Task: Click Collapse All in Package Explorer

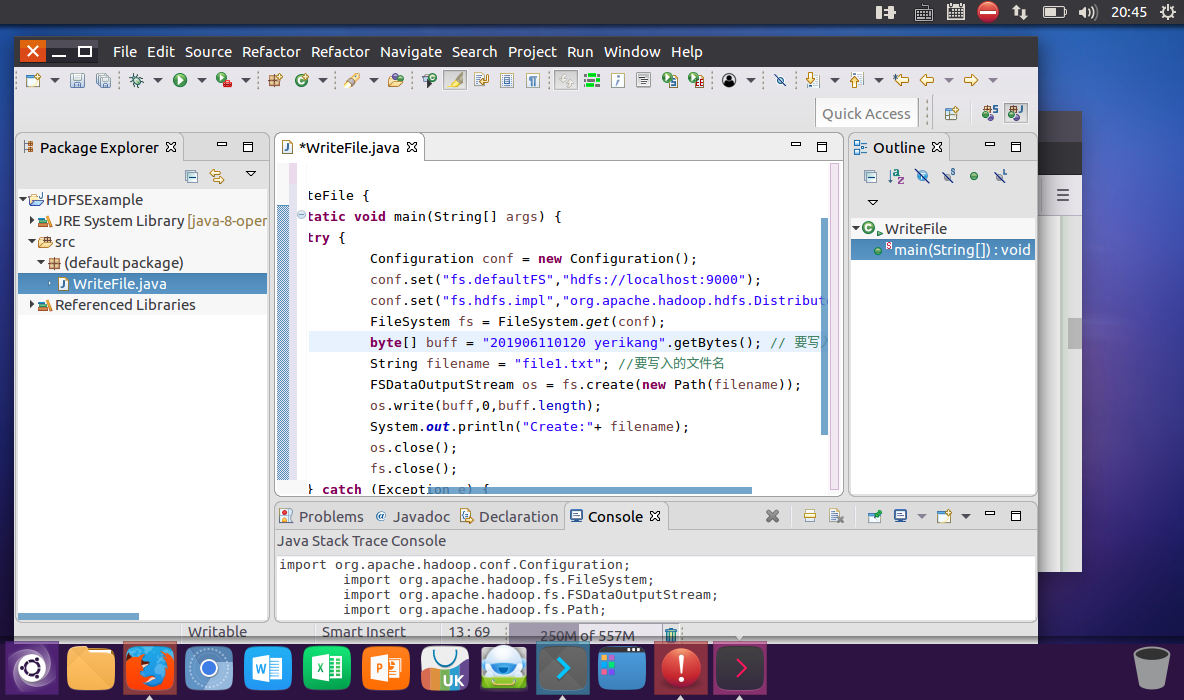Action: click(191, 177)
